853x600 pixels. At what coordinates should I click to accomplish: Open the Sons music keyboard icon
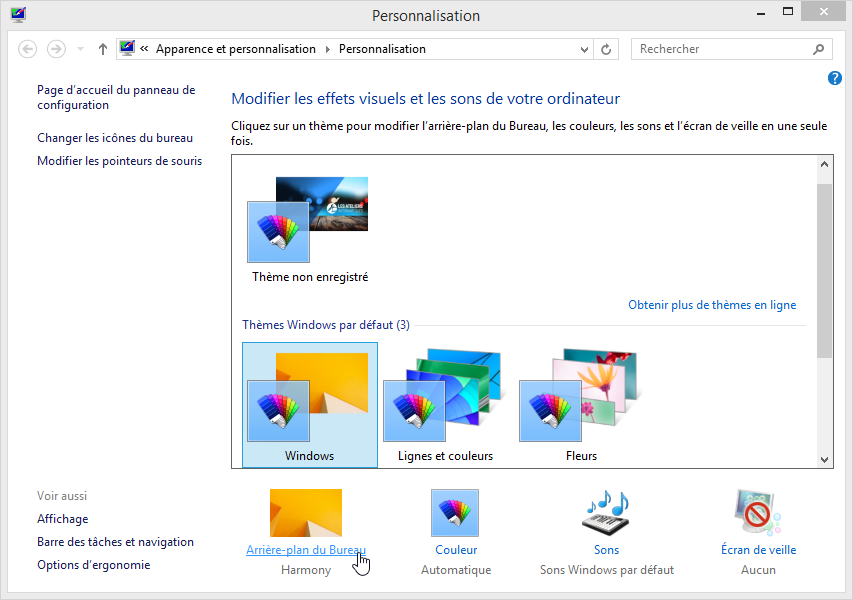click(607, 512)
